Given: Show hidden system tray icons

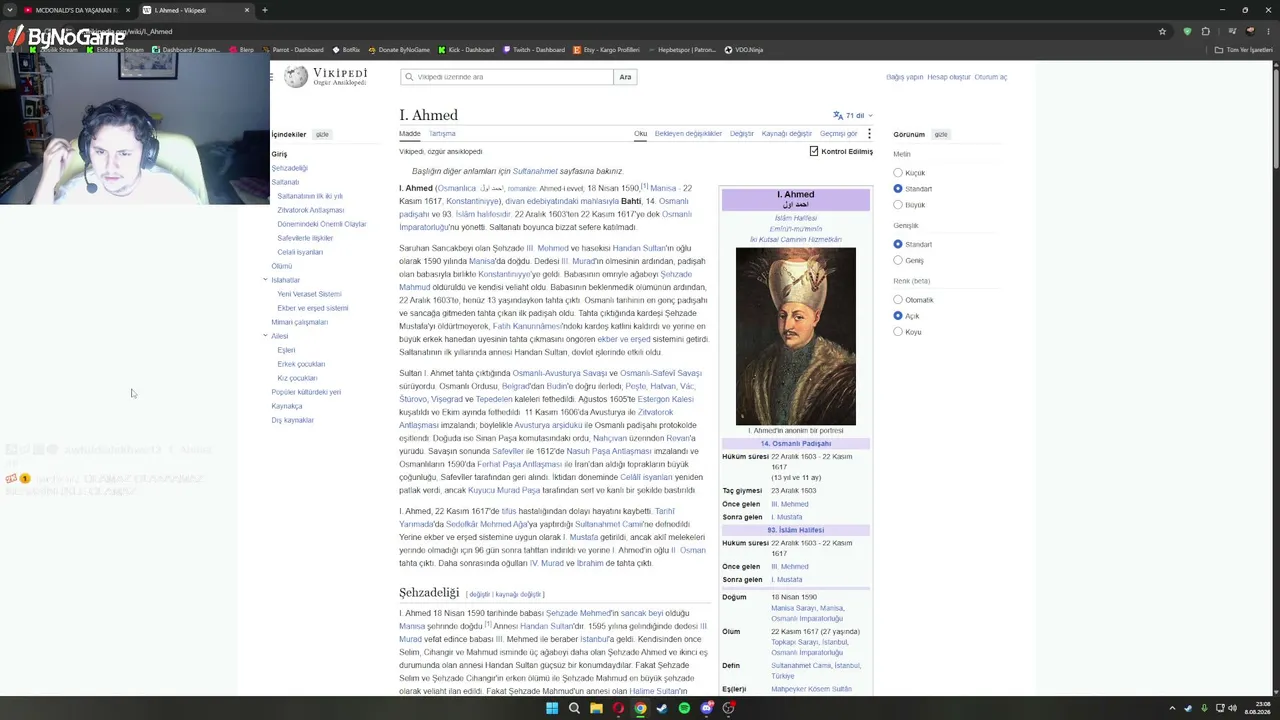Looking at the screenshot, I should (1172, 708).
